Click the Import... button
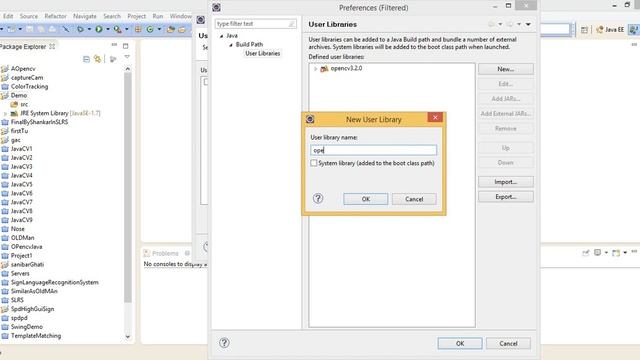 506,182
